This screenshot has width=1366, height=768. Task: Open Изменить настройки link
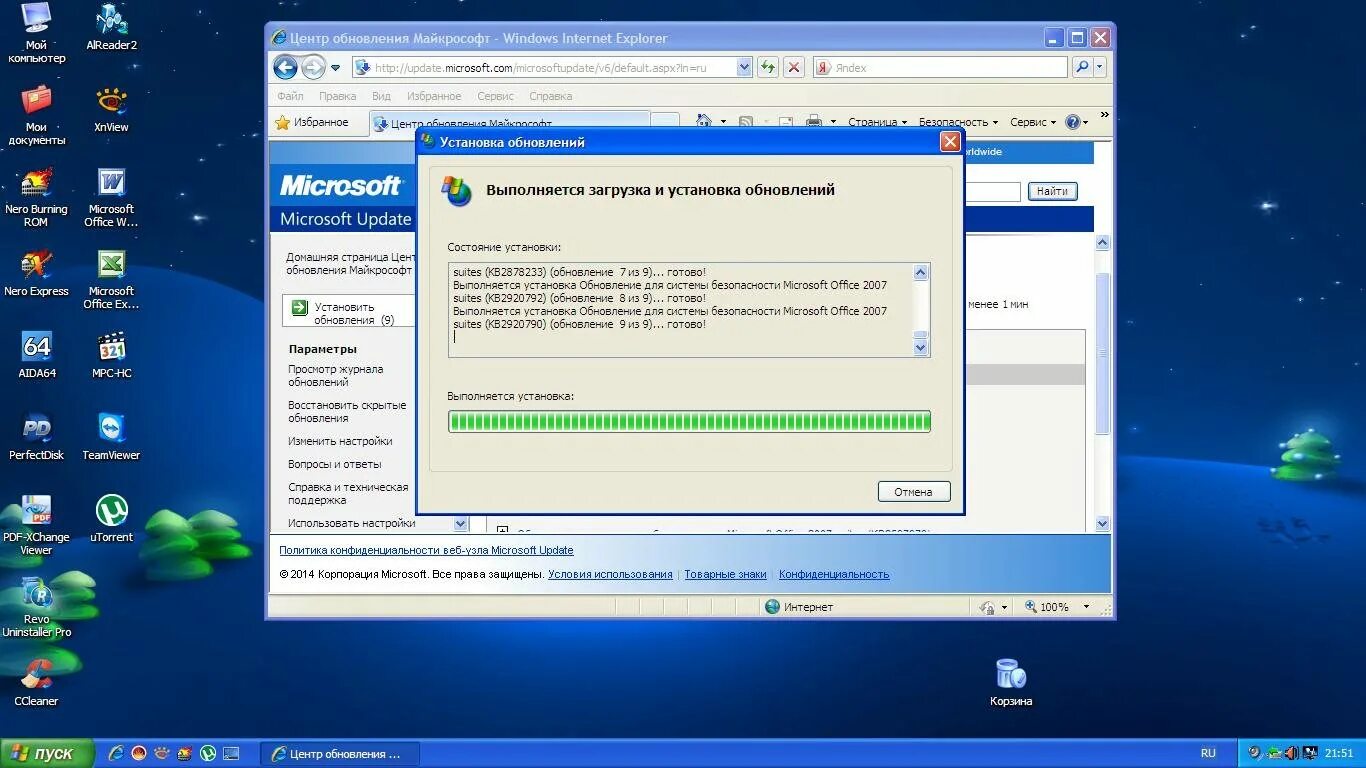click(x=340, y=441)
